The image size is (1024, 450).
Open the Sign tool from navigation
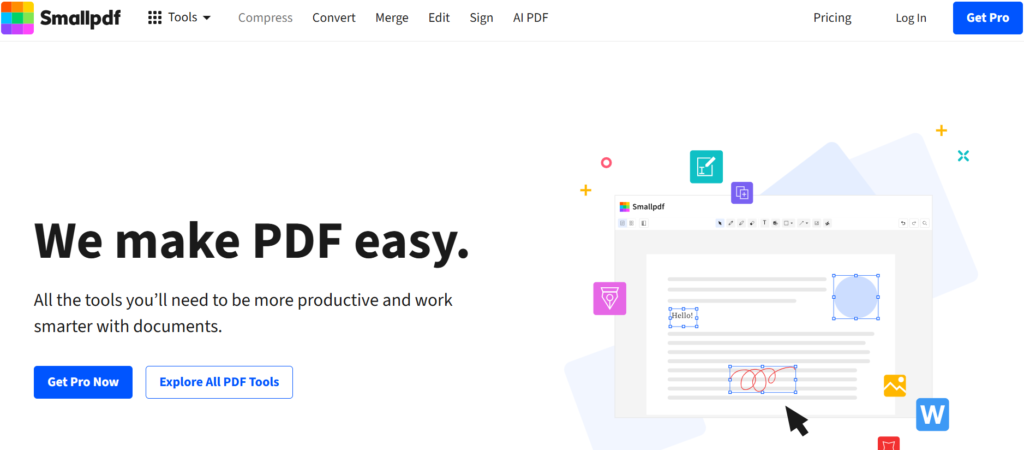(x=481, y=18)
